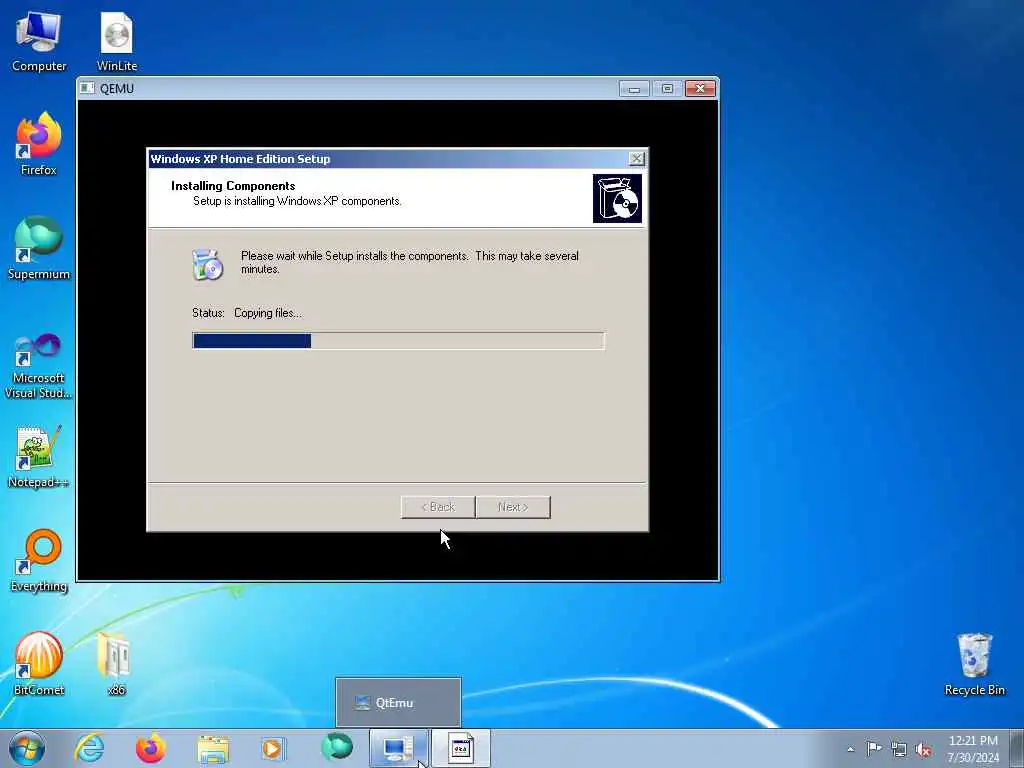Click "Windows XP Home Edition Setup" title
Viewport: 1024px width, 768px height.
240,159
